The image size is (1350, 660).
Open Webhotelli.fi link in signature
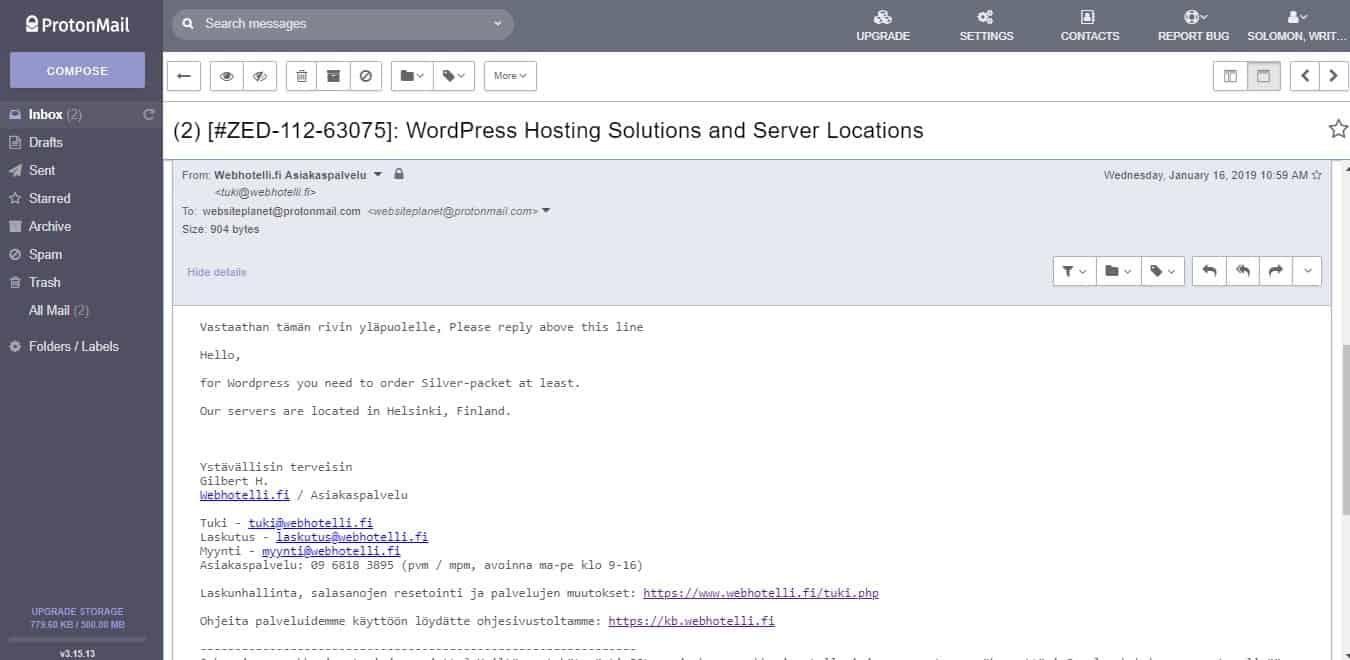[x=245, y=495]
